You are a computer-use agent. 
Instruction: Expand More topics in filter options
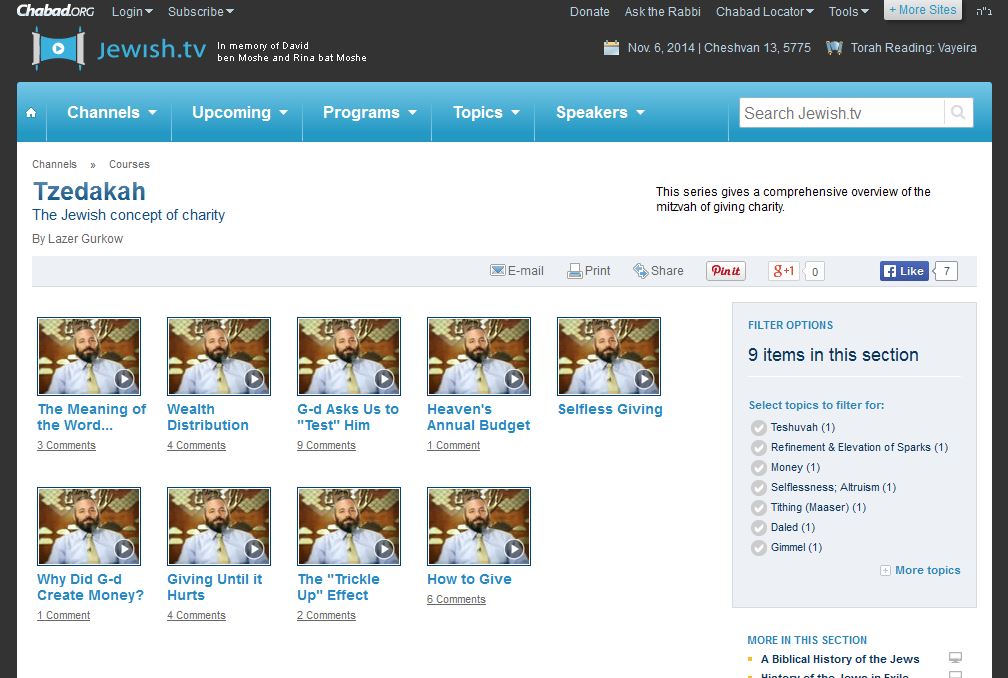click(920, 571)
